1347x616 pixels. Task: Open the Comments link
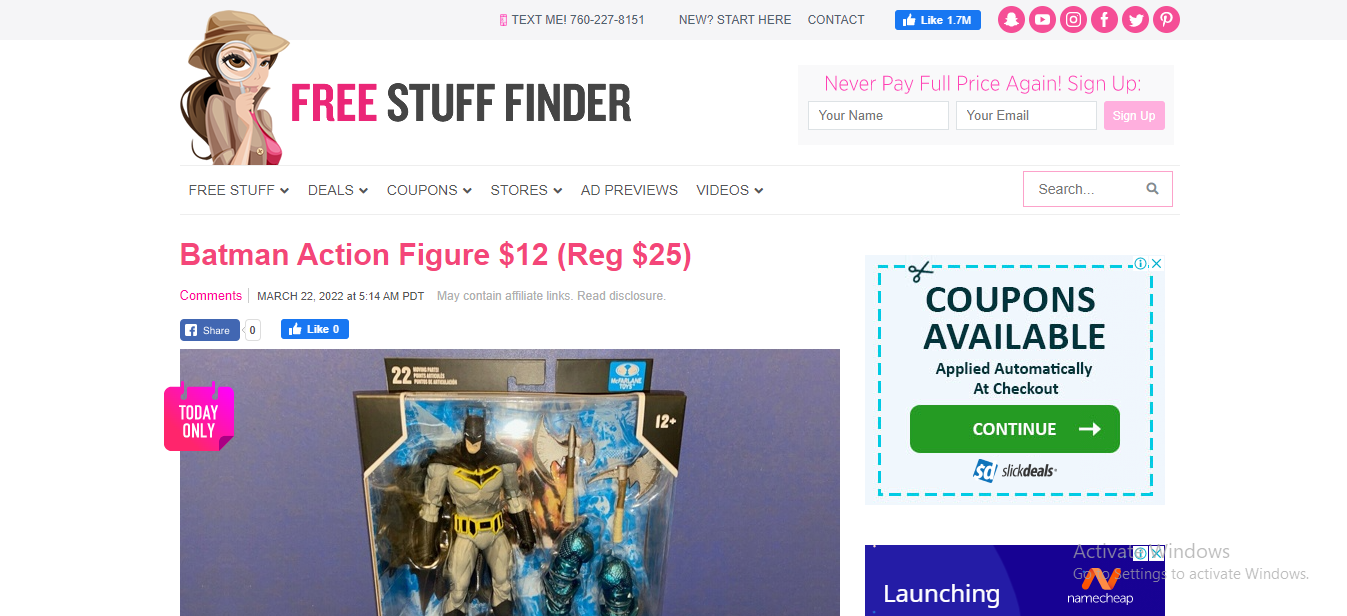click(211, 296)
